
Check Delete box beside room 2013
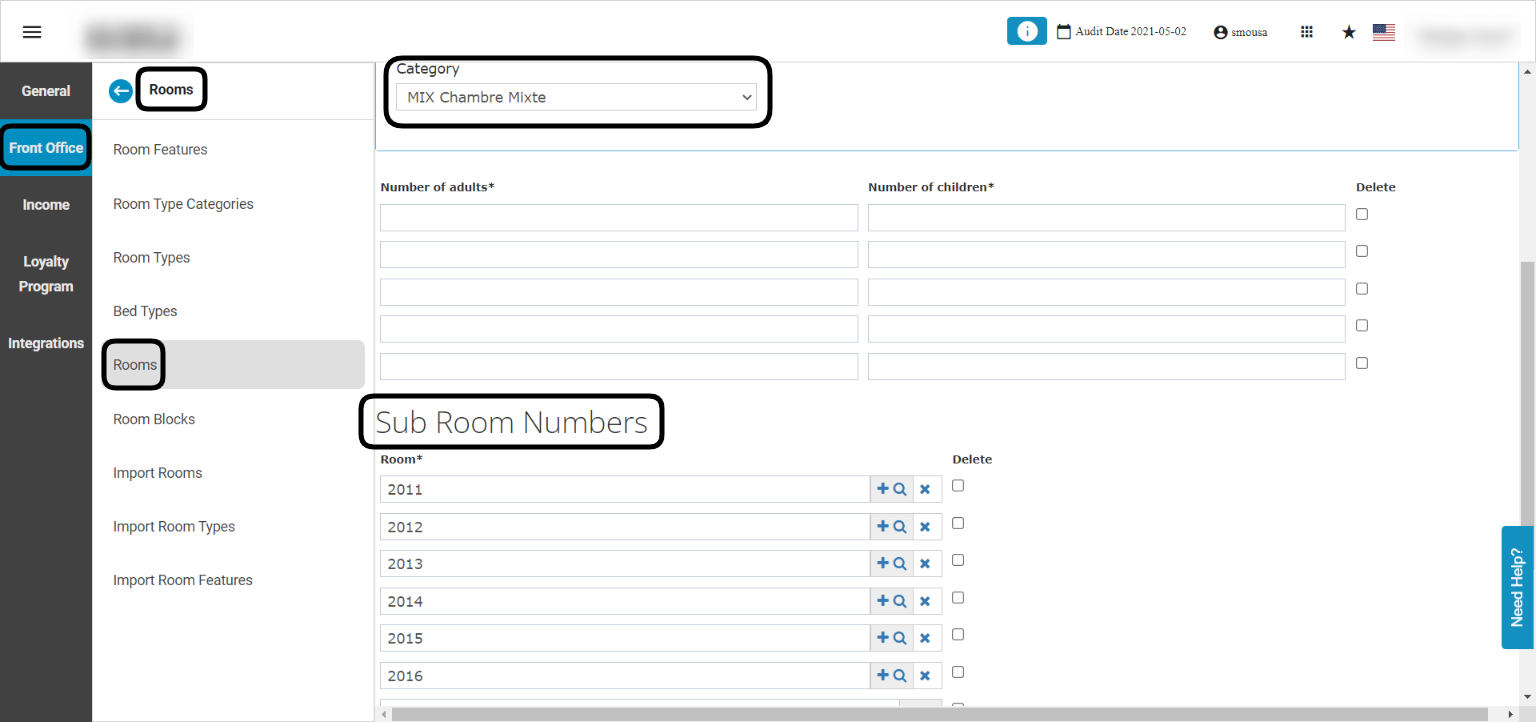coord(958,560)
